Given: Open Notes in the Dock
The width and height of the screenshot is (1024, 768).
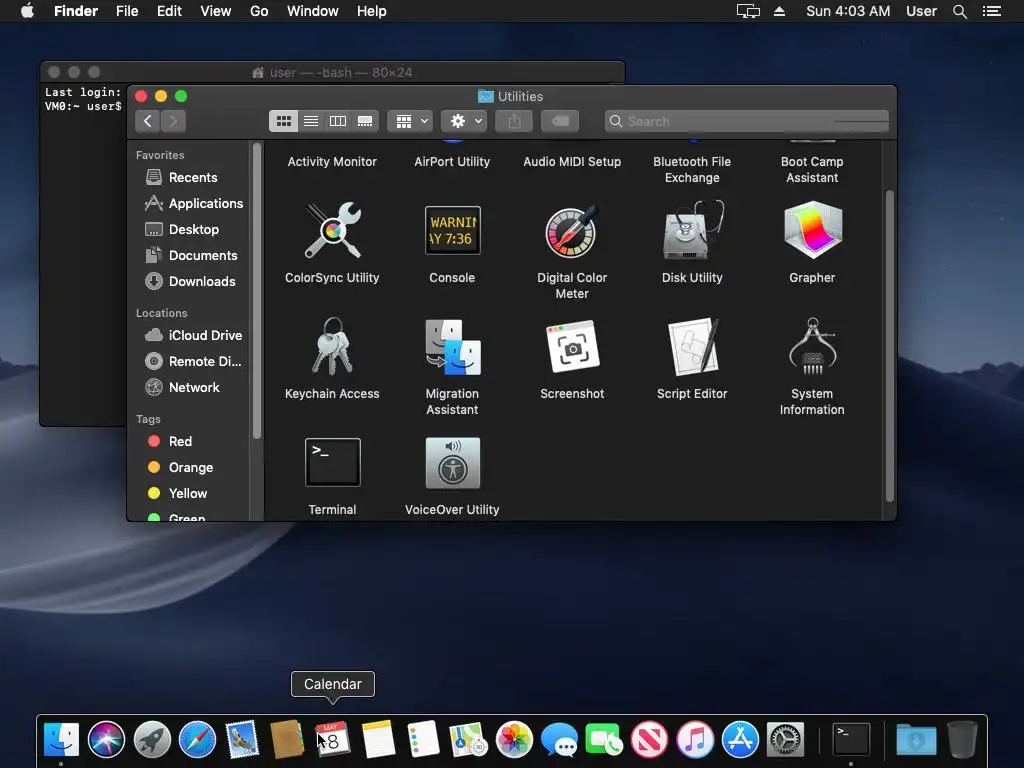Looking at the screenshot, I should (378, 740).
